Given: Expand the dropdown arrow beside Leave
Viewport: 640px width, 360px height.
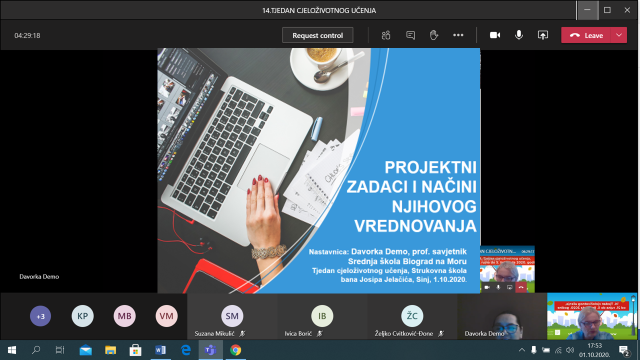Looking at the screenshot, I should click(619, 35).
